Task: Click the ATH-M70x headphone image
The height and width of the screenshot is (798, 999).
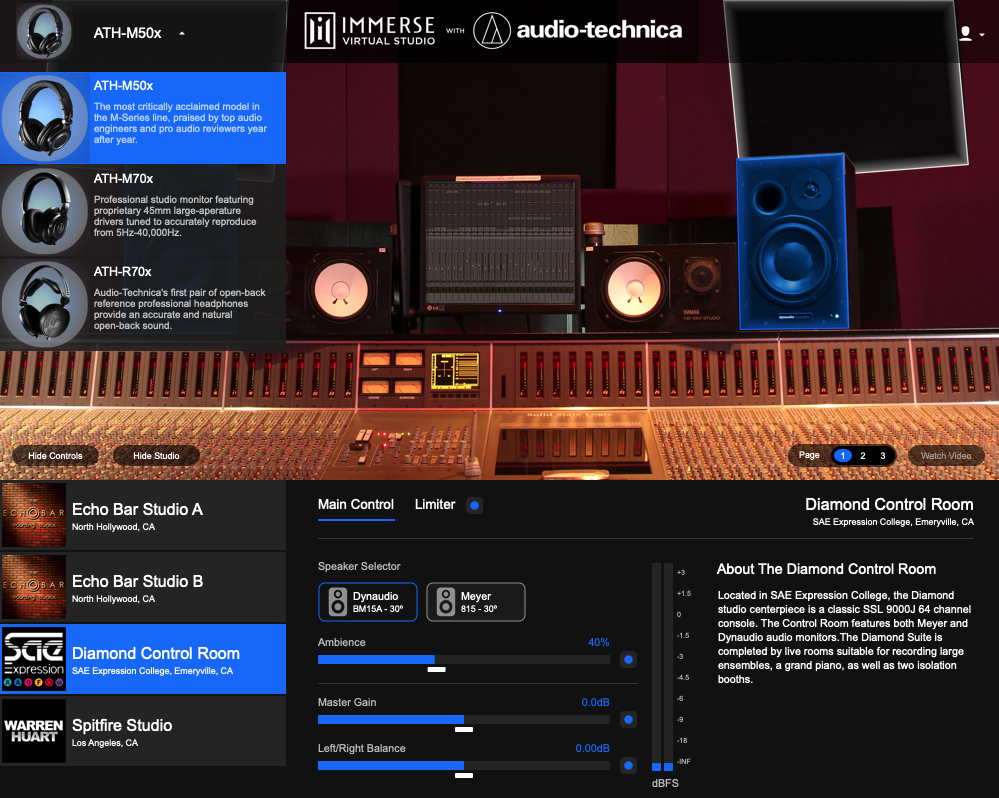Action: point(43,210)
